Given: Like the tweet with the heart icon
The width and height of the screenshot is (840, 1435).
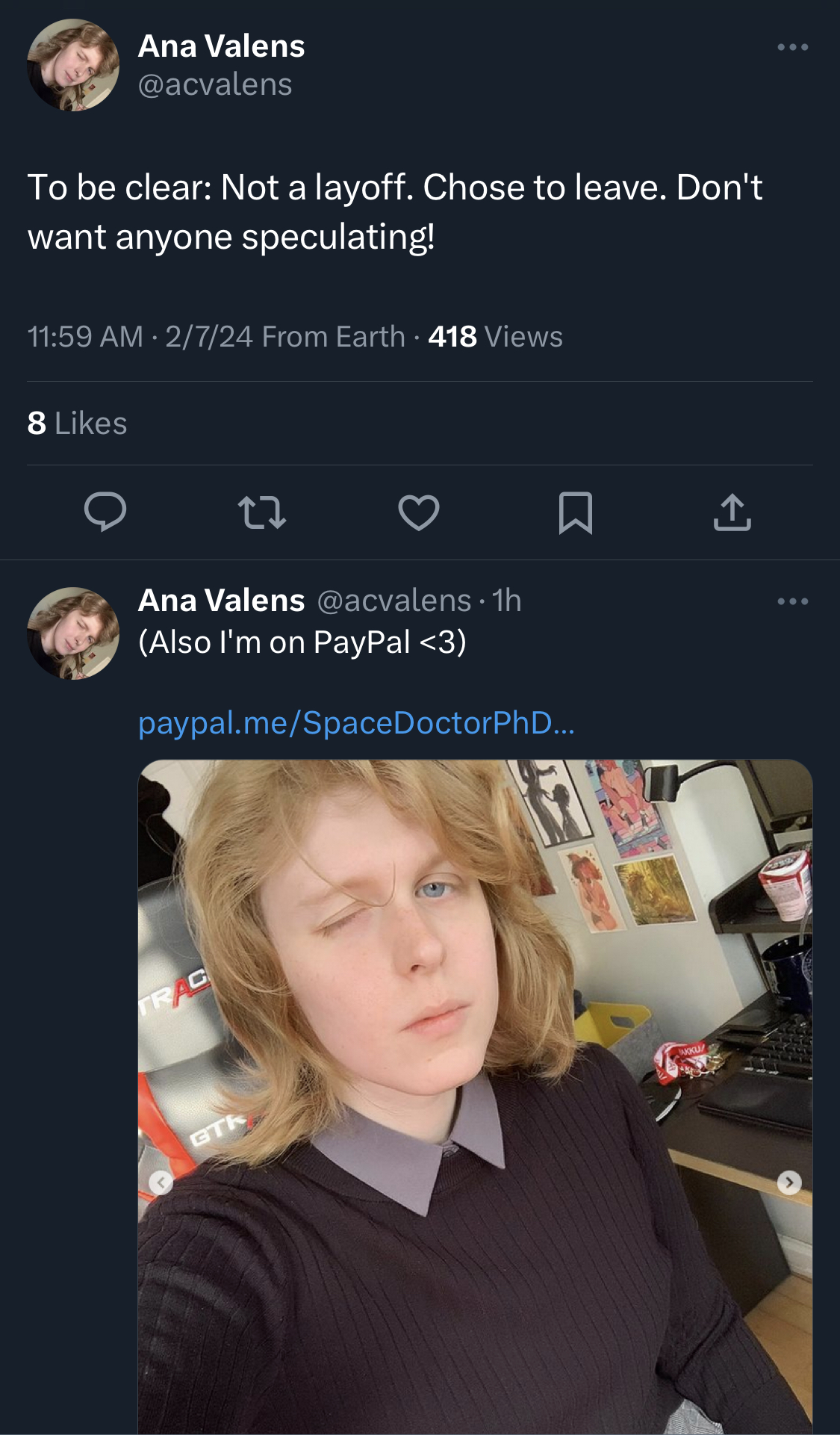Looking at the screenshot, I should (419, 512).
